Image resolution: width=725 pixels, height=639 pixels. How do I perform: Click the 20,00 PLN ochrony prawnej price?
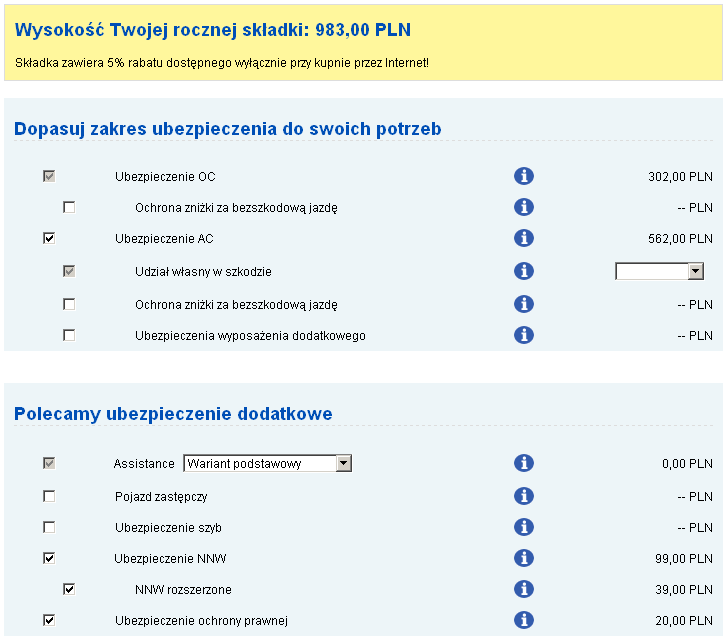pos(684,621)
